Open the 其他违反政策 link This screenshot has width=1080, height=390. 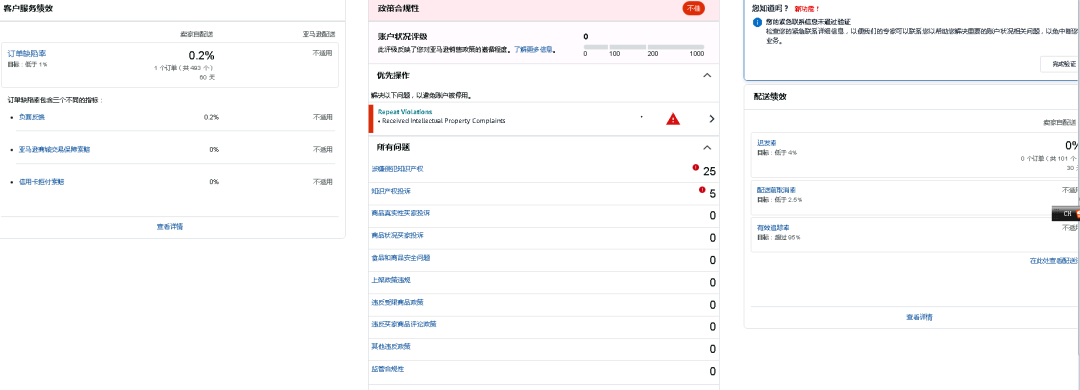click(x=391, y=347)
